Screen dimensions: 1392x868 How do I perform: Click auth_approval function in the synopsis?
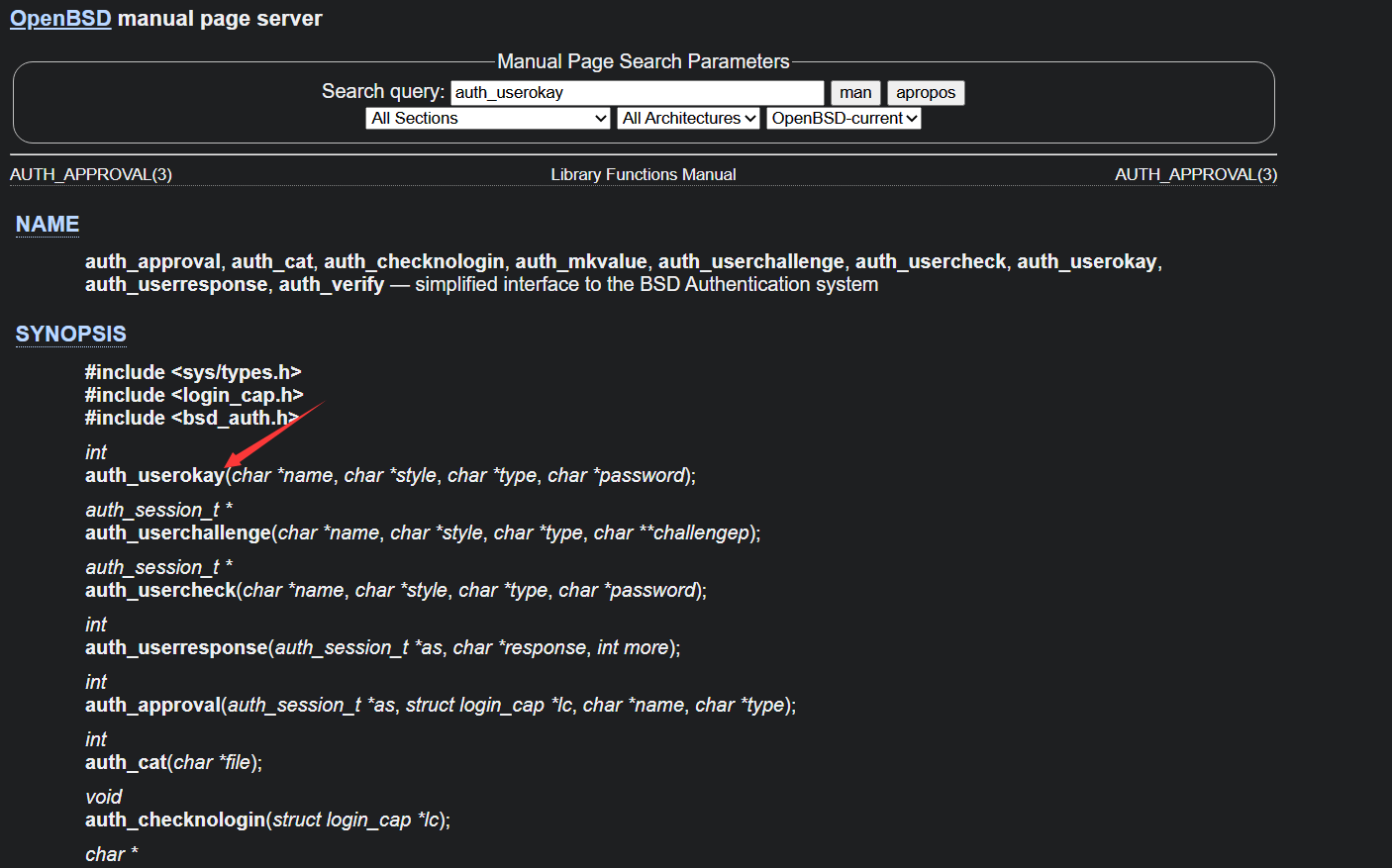153,706
